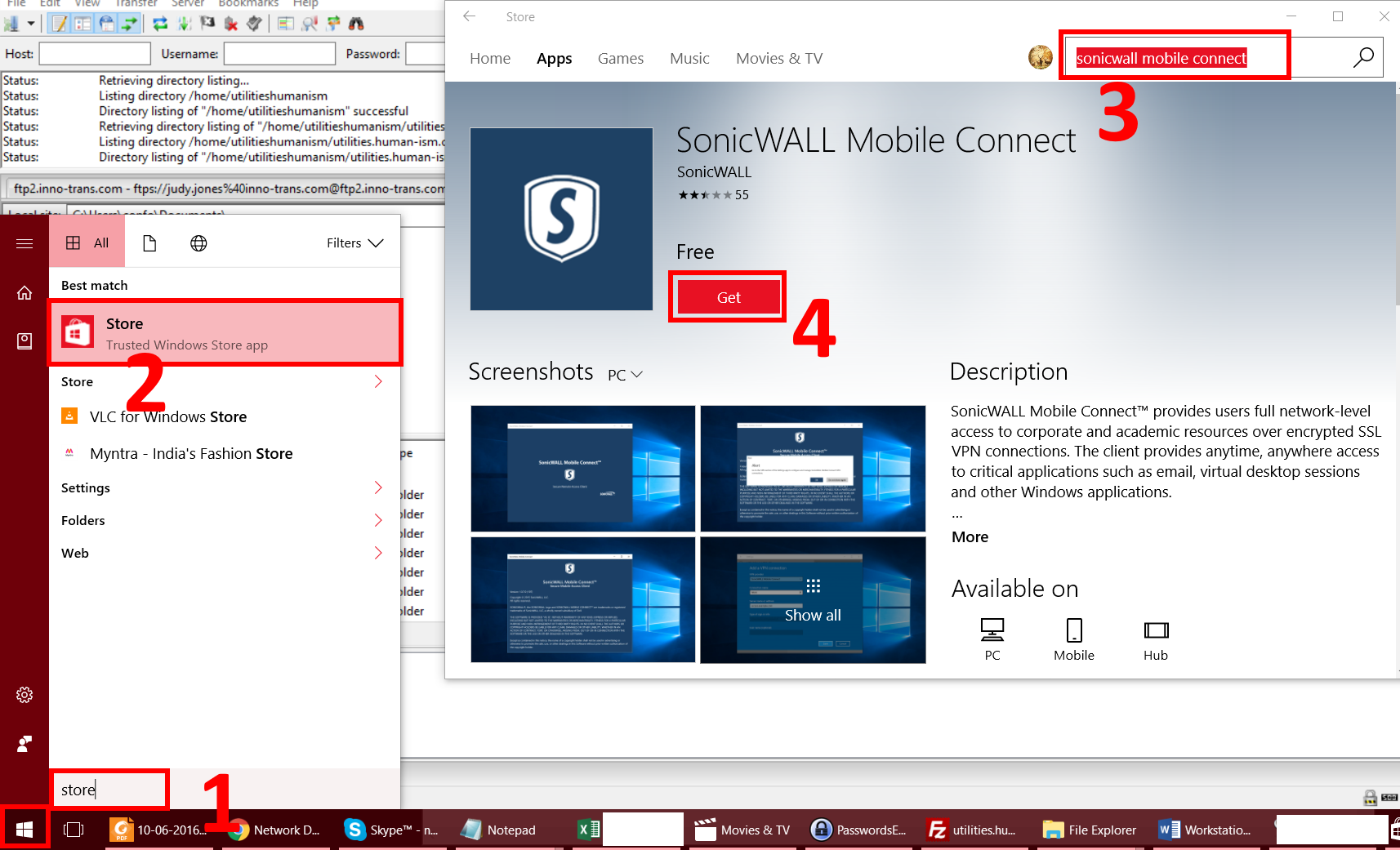Click the star rating for SonicWALL Mobile Connect

[x=703, y=194]
